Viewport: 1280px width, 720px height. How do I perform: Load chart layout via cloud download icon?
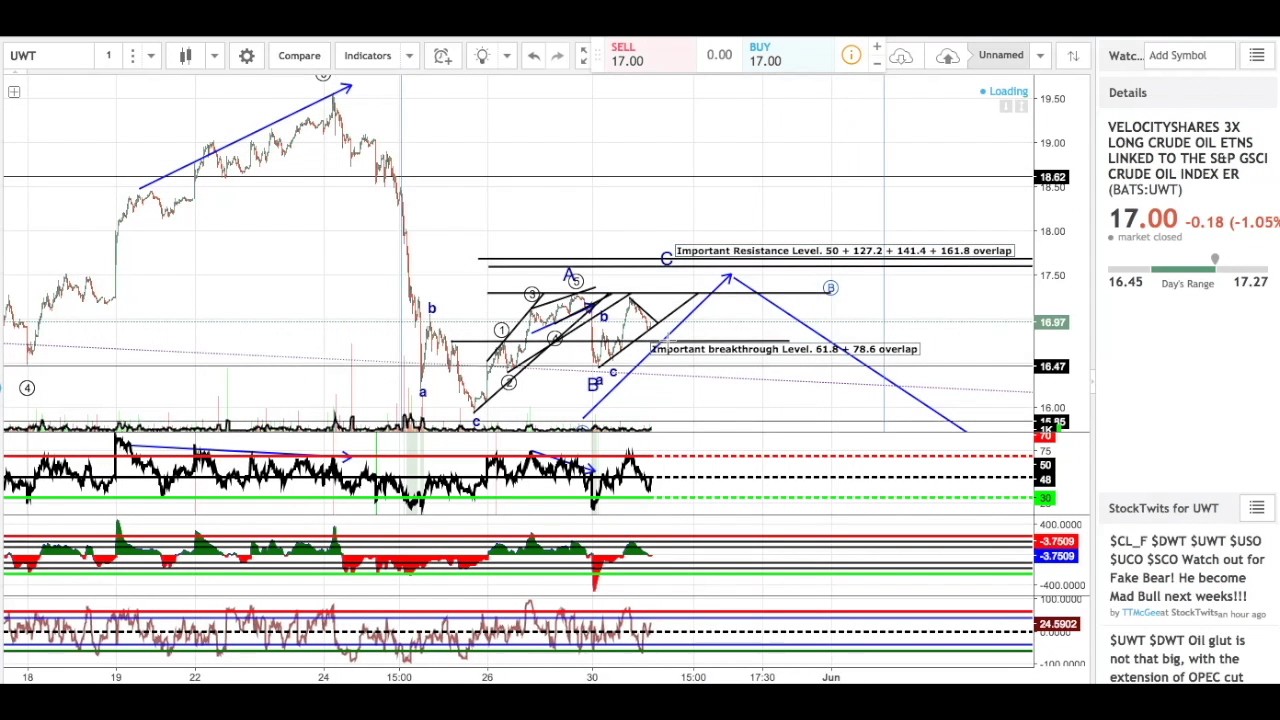(x=901, y=56)
